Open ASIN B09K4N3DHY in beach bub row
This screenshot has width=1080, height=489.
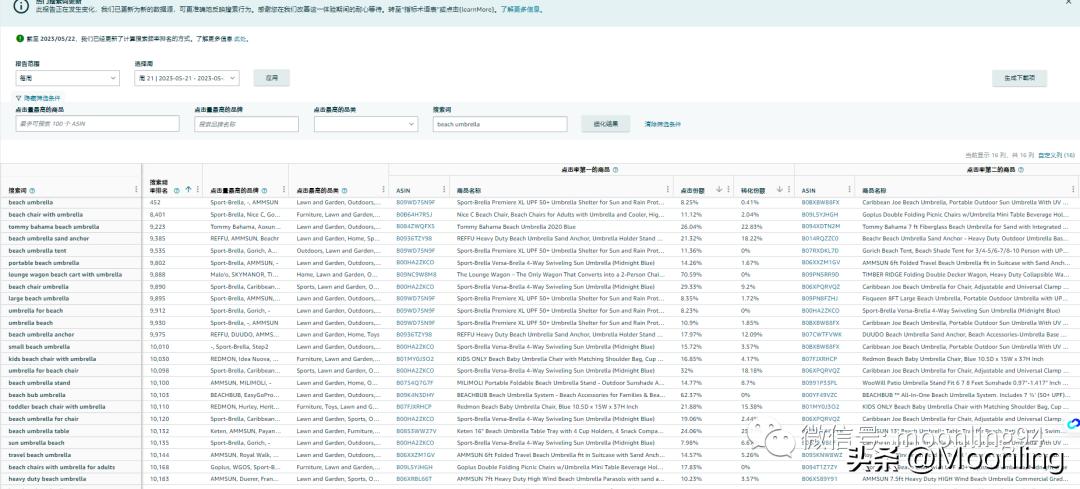(415, 395)
